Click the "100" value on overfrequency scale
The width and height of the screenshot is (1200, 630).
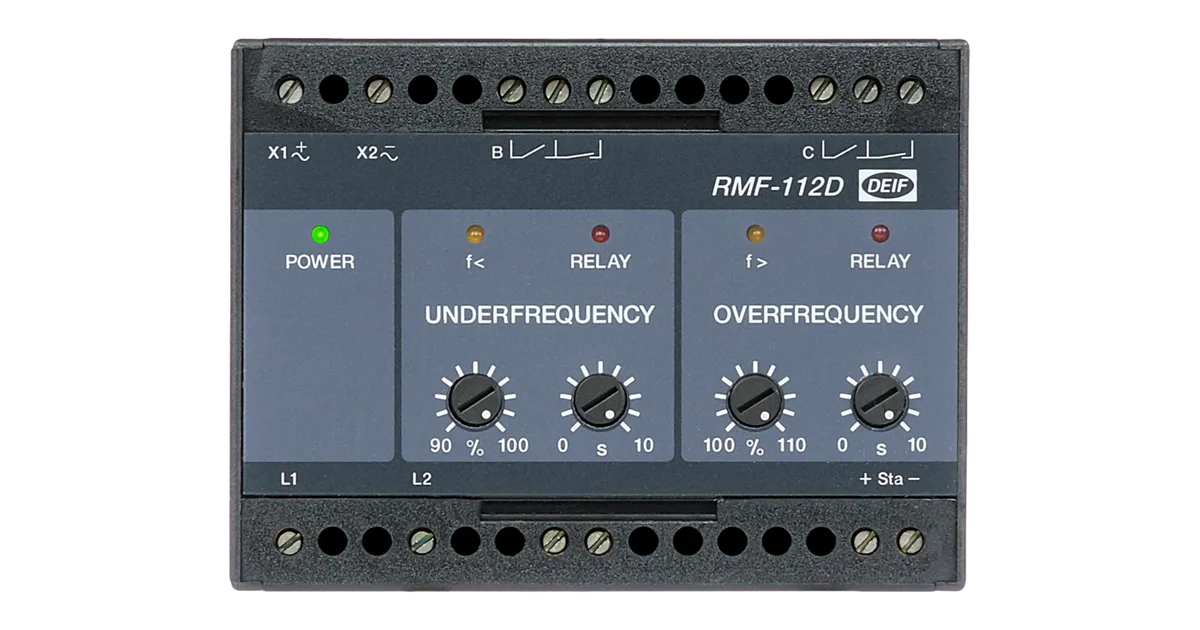click(x=719, y=446)
